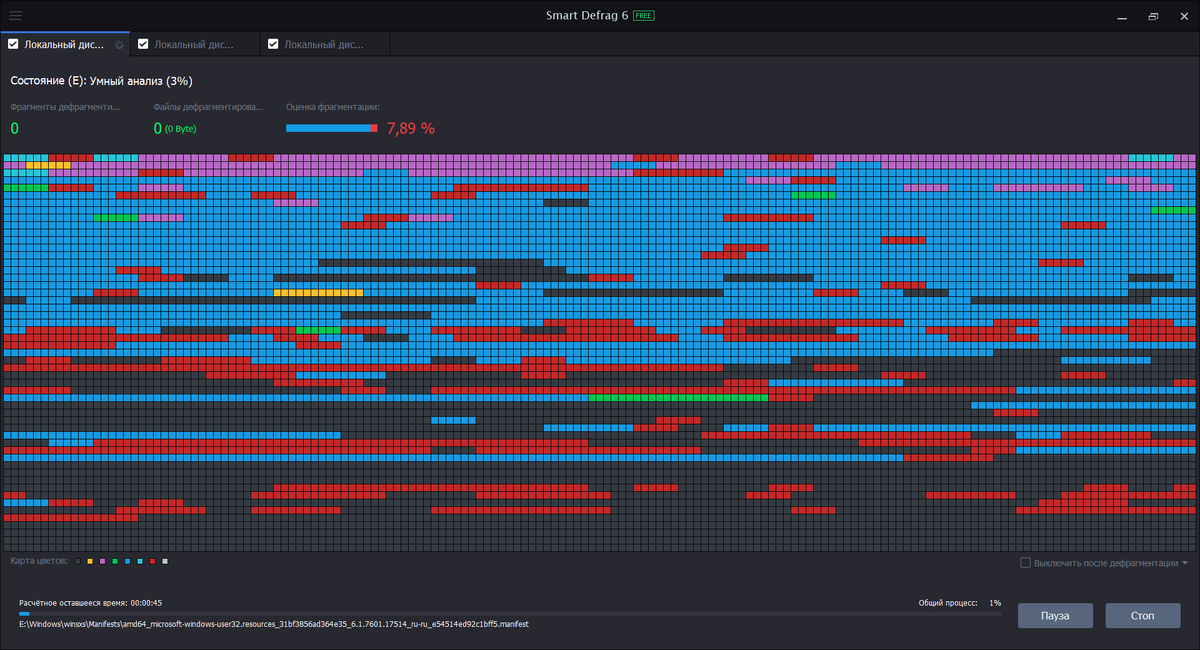Open settings gear on the active disk tab

(119, 44)
